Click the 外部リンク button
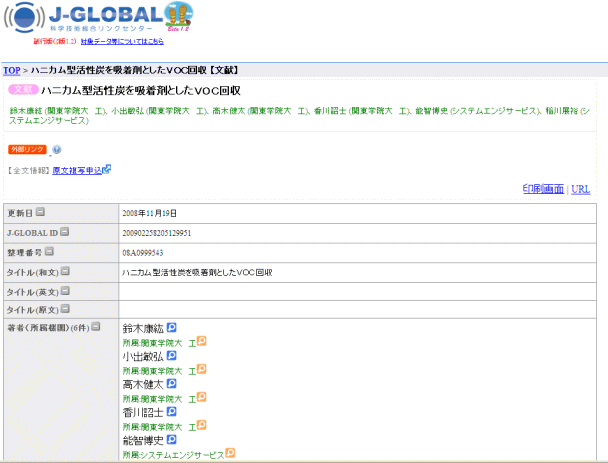The image size is (608, 463). pyautogui.click(x=27, y=150)
